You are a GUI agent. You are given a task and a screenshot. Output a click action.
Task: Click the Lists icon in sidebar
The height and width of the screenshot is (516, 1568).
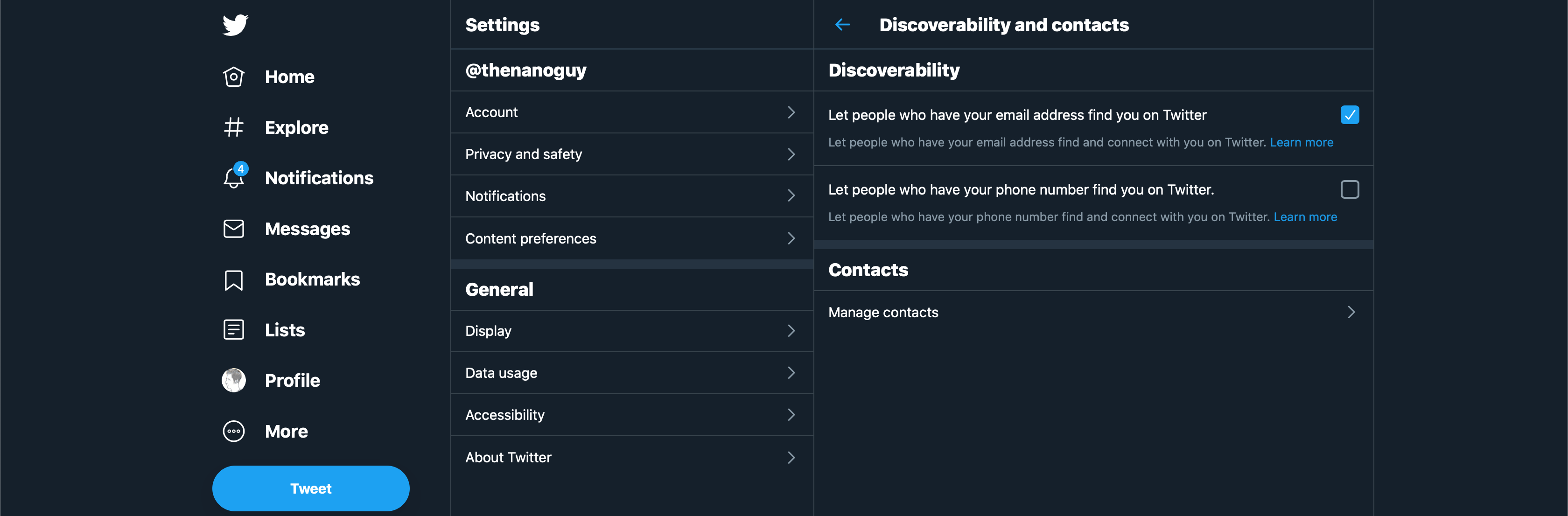point(234,330)
